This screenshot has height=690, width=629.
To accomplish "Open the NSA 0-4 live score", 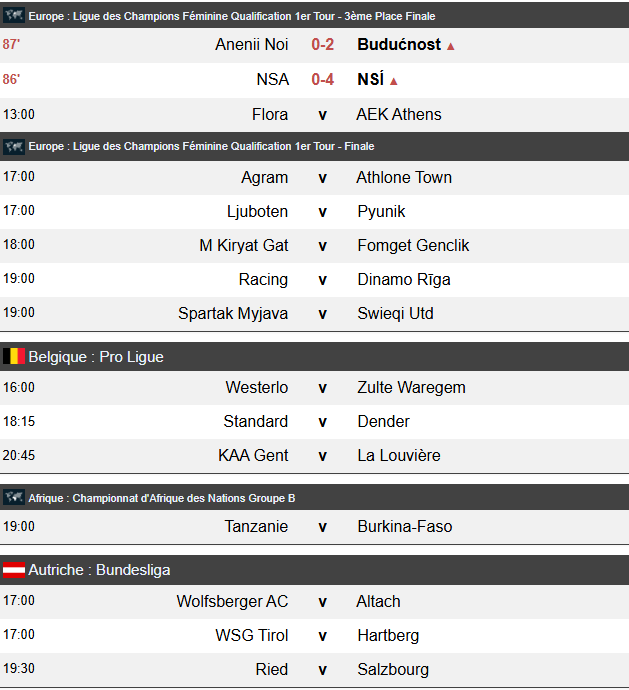I will pyautogui.click(x=322, y=80).
